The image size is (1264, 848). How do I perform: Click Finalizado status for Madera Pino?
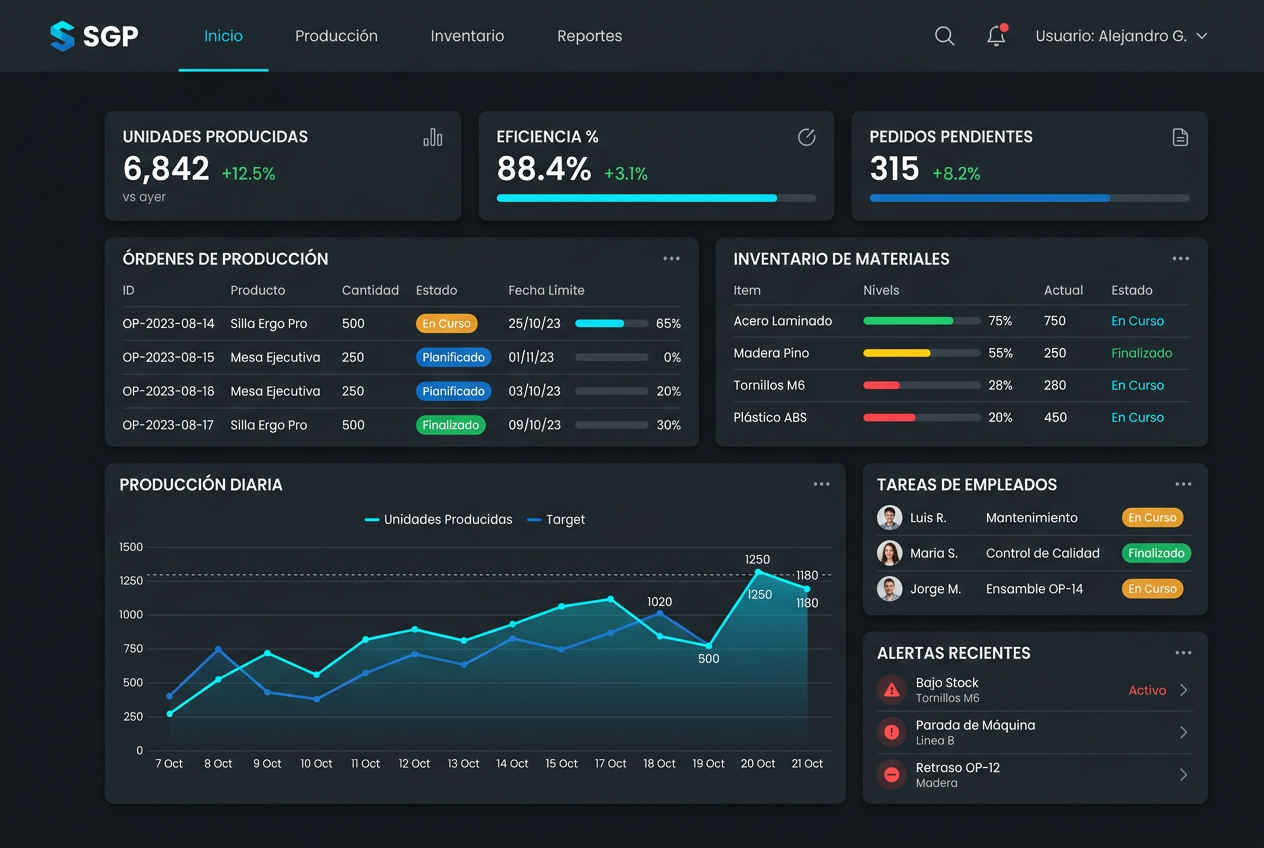tap(1142, 353)
